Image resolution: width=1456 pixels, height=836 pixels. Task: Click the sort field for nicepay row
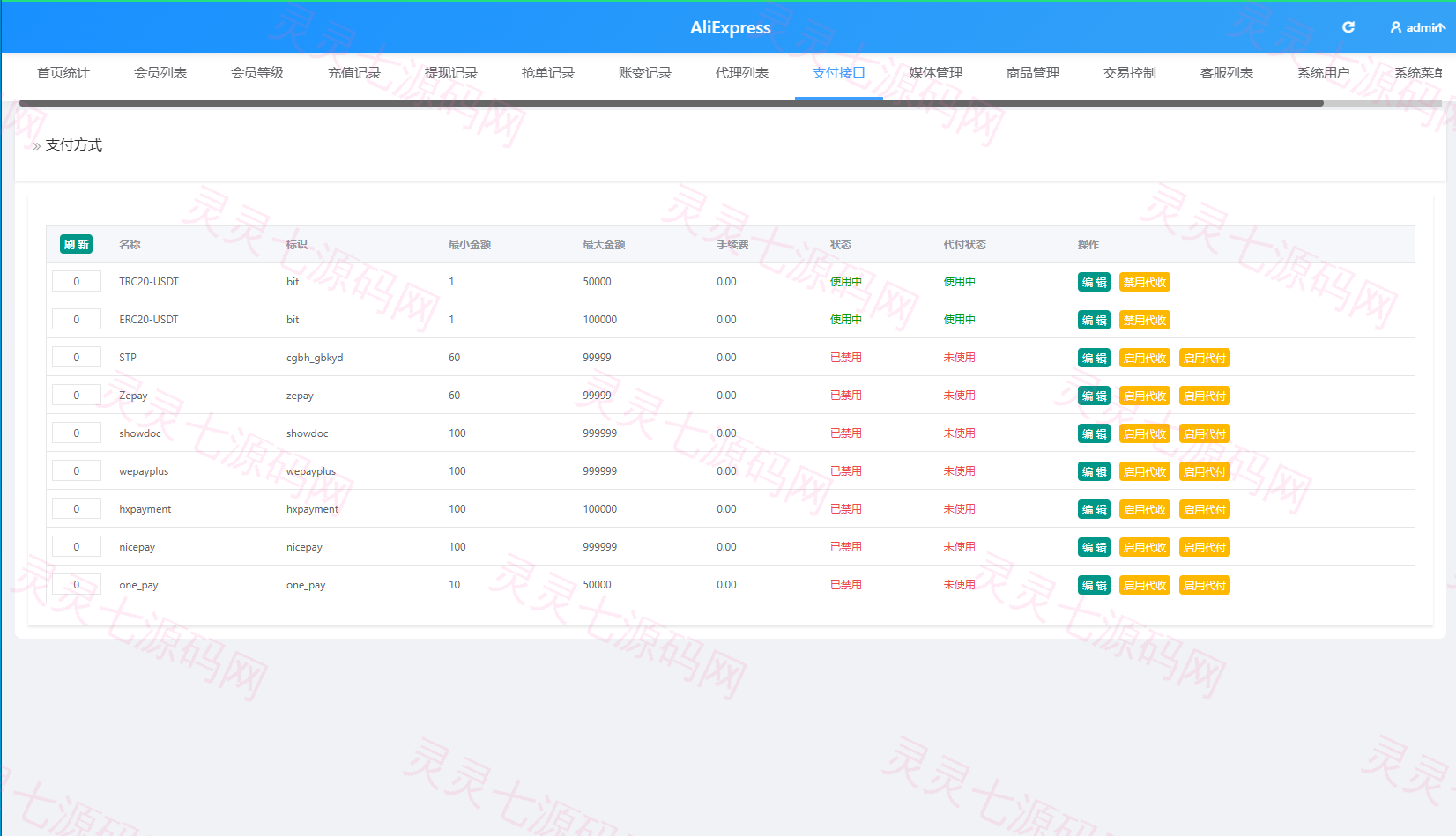(x=77, y=547)
